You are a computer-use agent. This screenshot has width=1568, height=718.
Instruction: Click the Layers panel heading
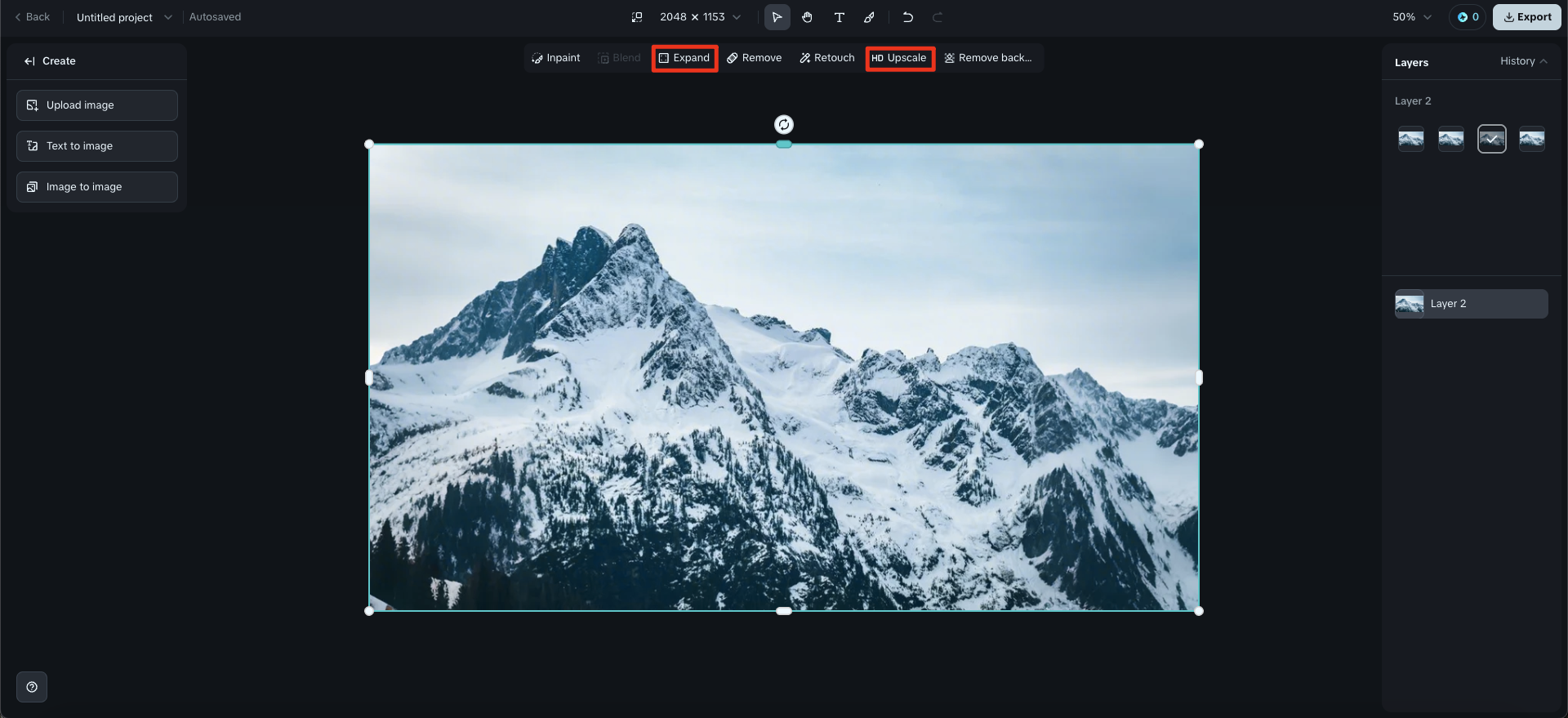coord(1411,63)
